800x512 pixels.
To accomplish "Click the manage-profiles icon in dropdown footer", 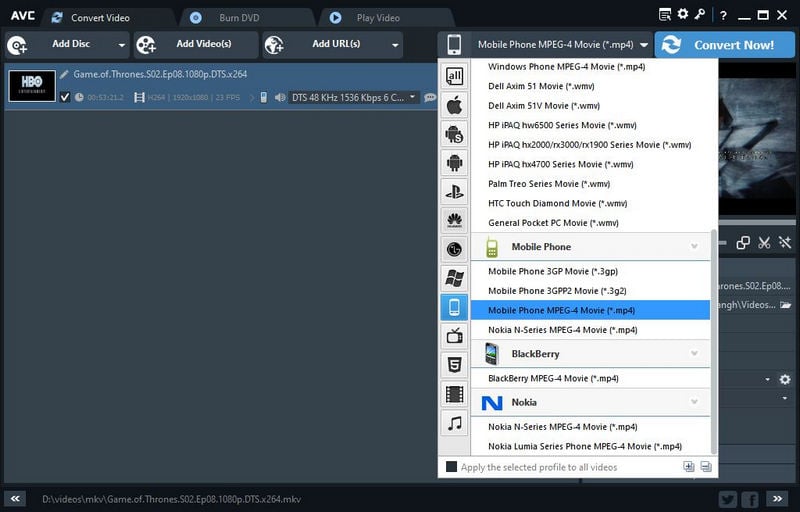I will (706, 467).
